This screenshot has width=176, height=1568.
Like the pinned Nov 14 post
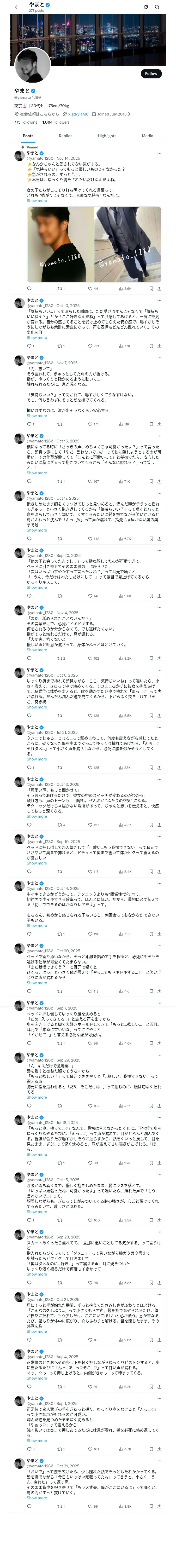click(93, 289)
